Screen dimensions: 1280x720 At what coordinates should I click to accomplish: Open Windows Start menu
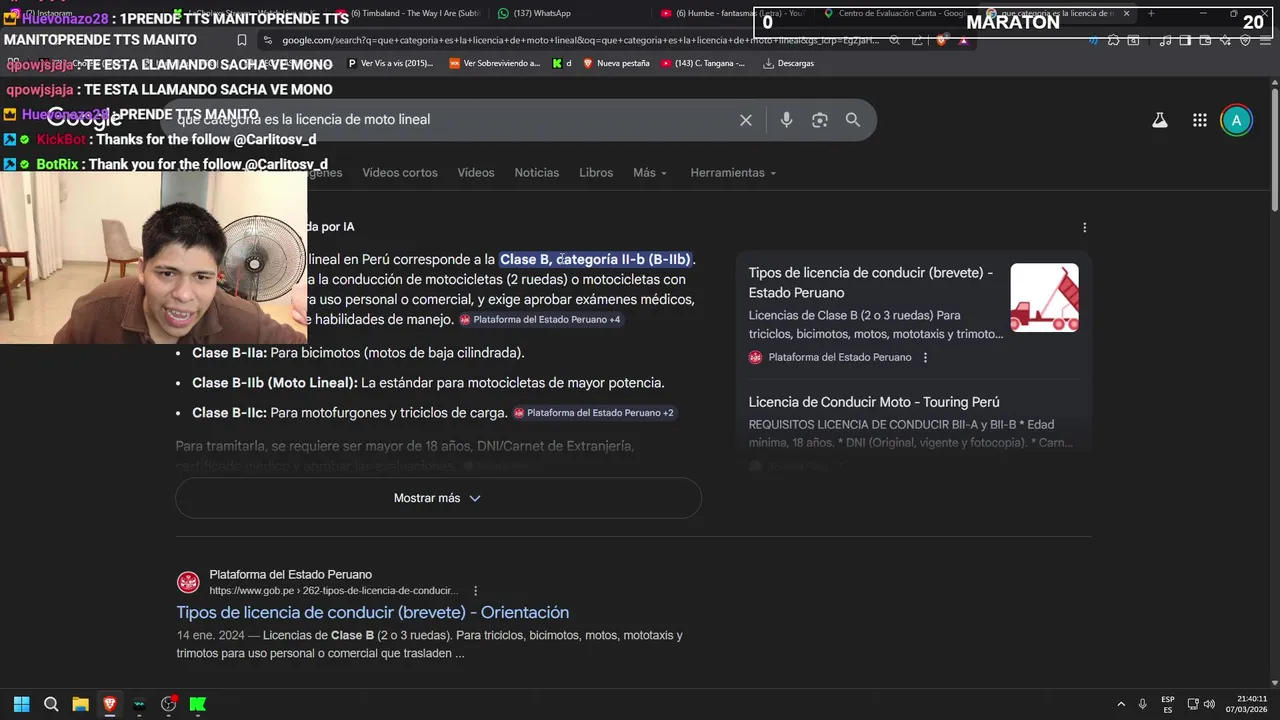pyautogui.click(x=21, y=704)
